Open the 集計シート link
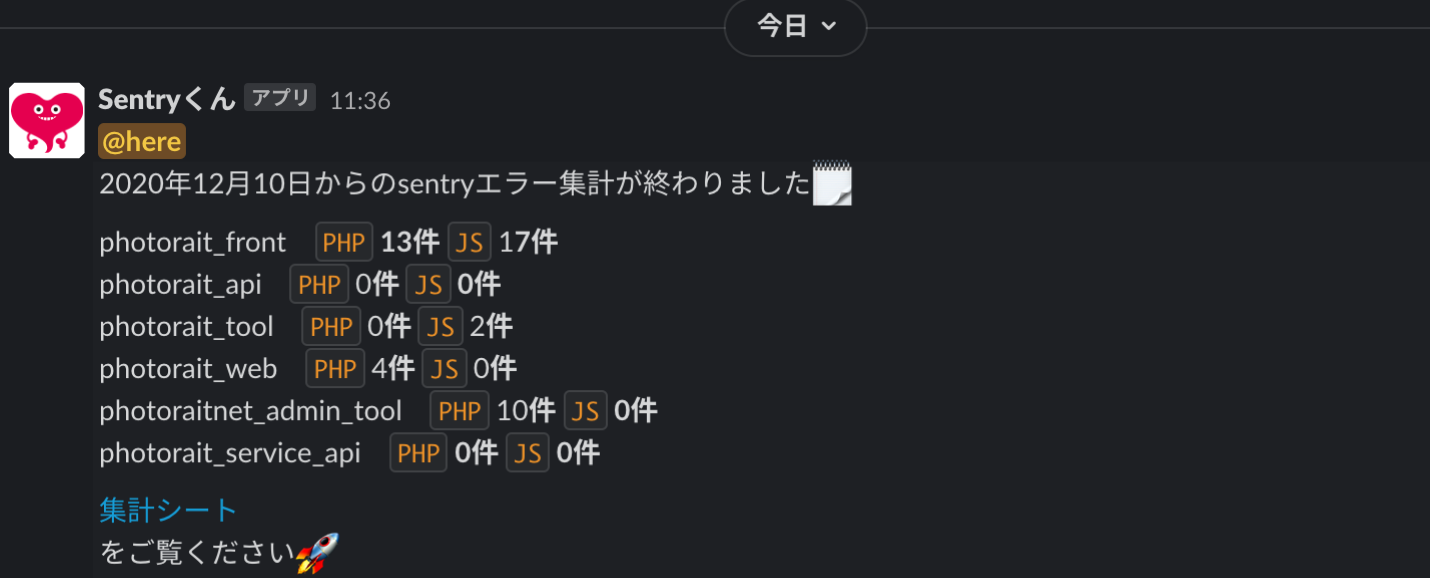The width and height of the screenshot is (1430, 578). tap(168, 510)
